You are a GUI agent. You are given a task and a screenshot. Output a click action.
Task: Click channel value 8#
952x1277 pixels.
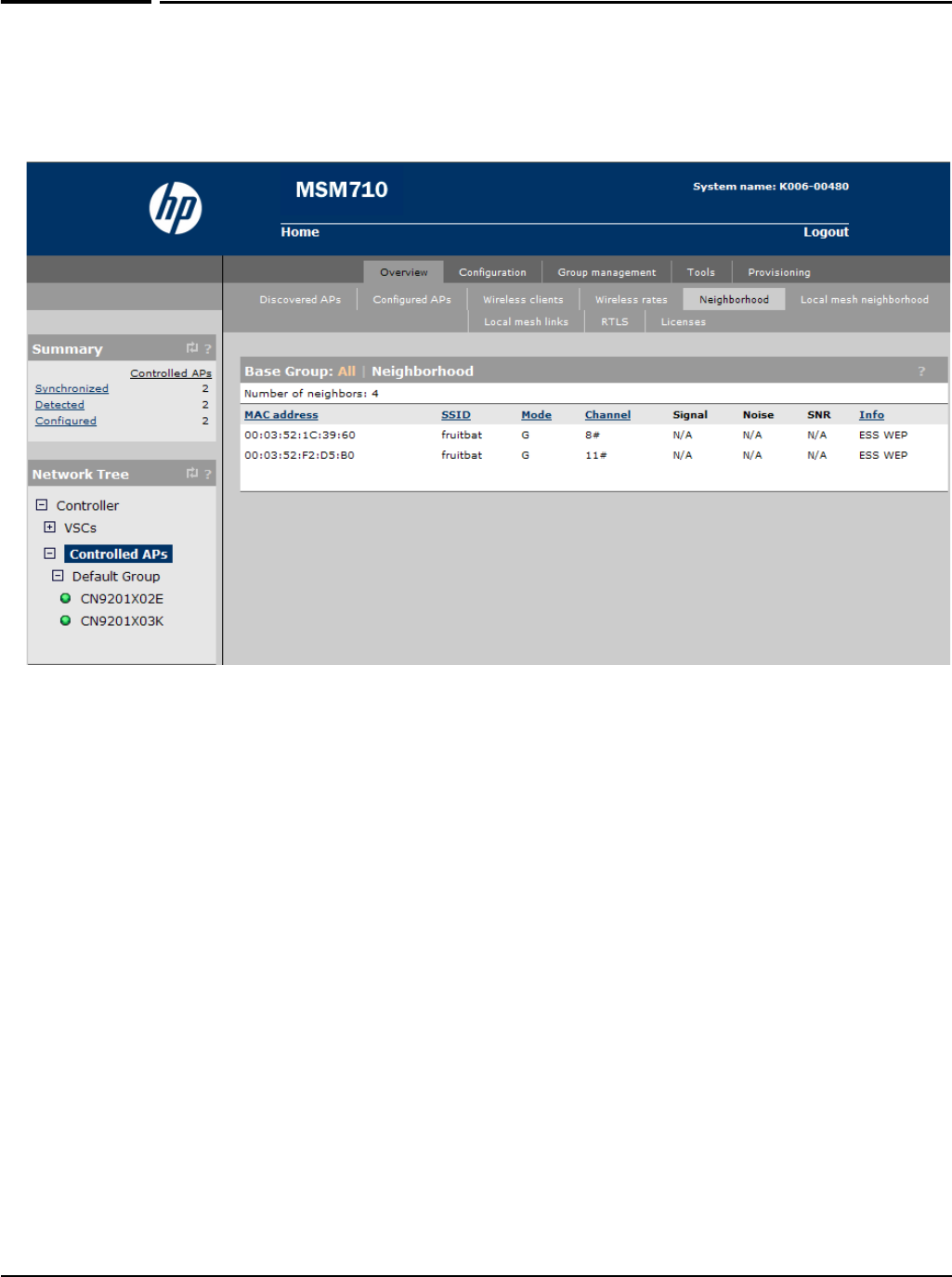(x=593, y=435)
